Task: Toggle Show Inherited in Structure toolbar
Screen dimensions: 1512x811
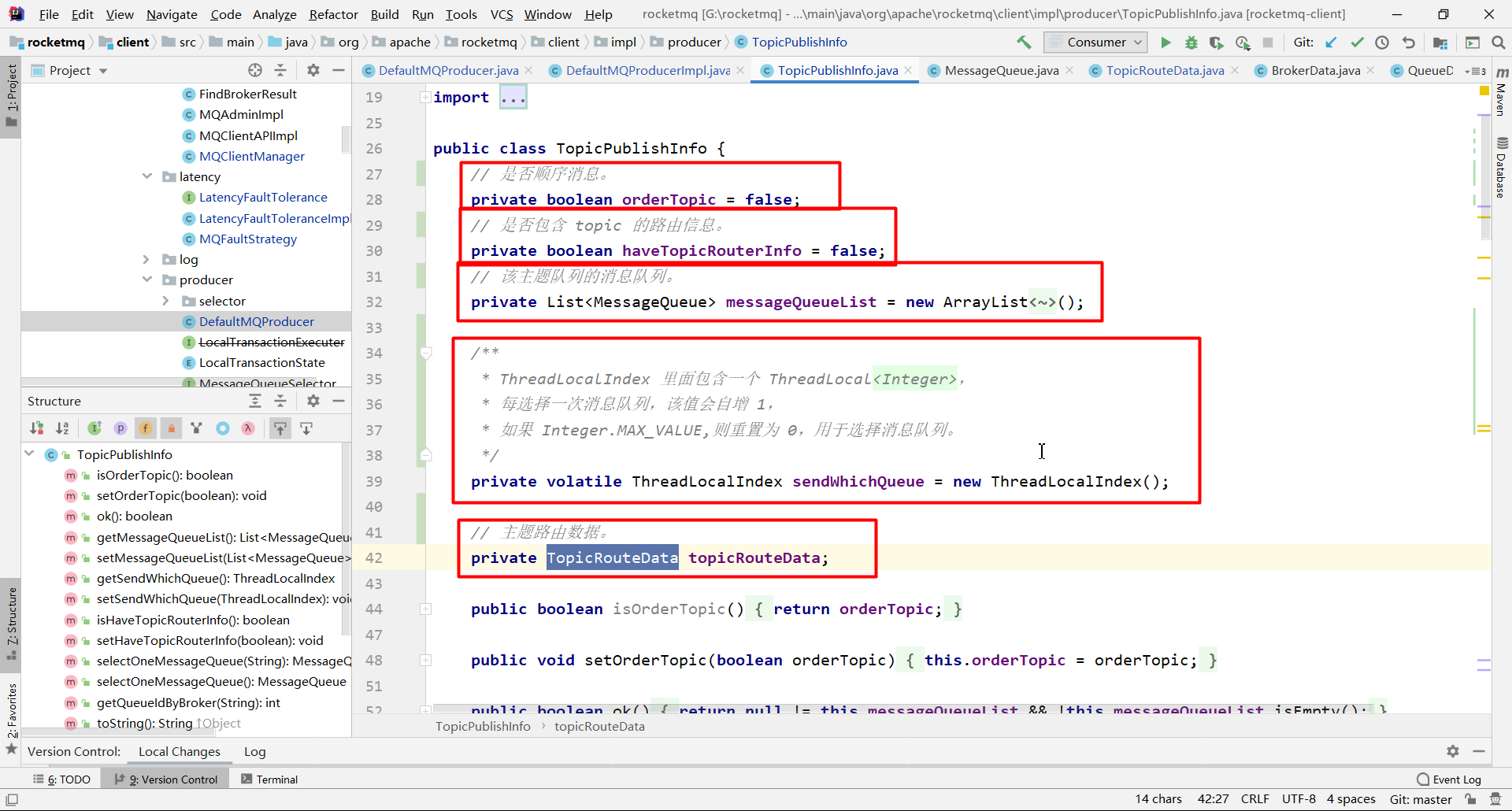Action: click(x=94, y=428)
